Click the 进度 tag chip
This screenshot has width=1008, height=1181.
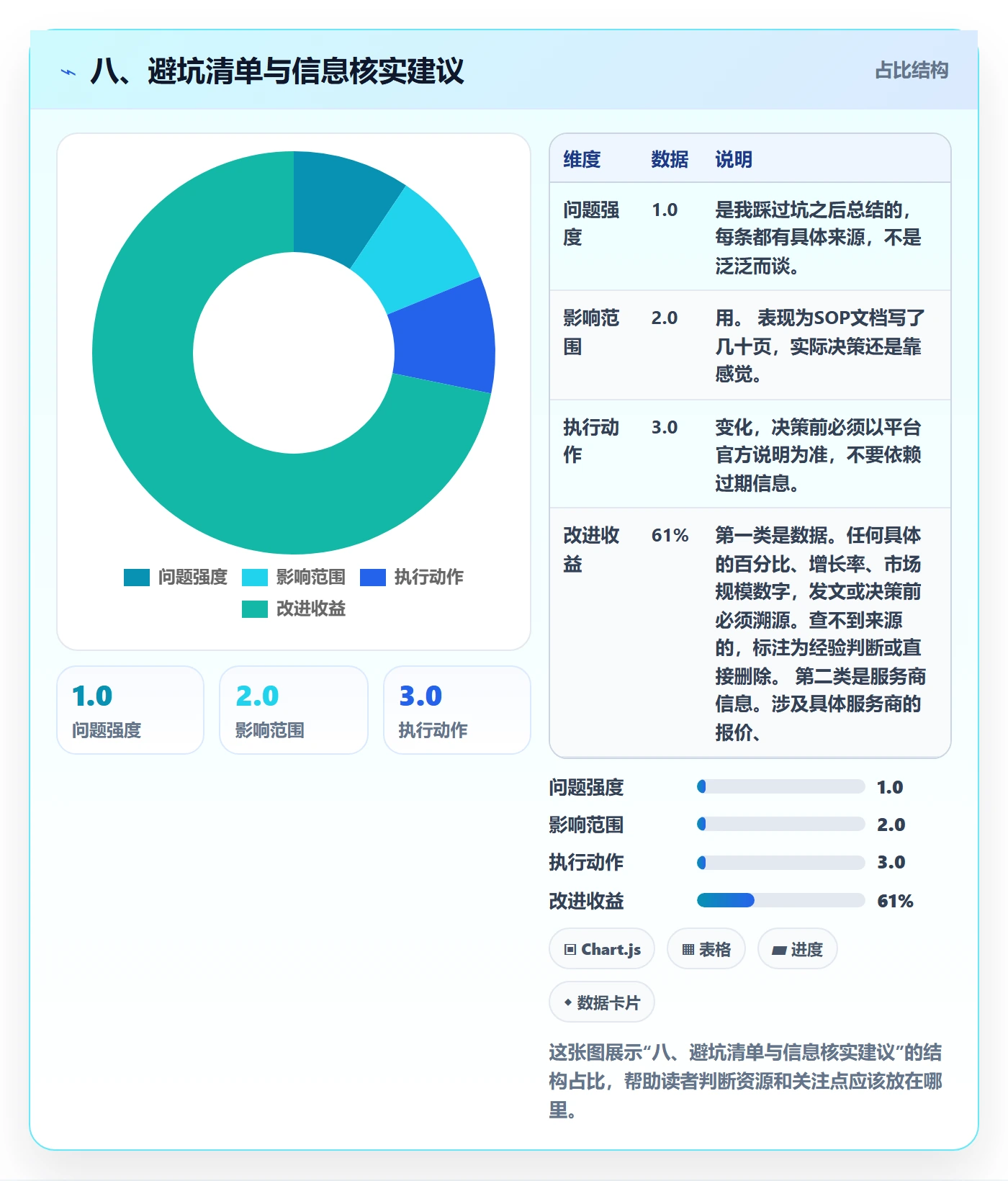click(x=797, y=949)
